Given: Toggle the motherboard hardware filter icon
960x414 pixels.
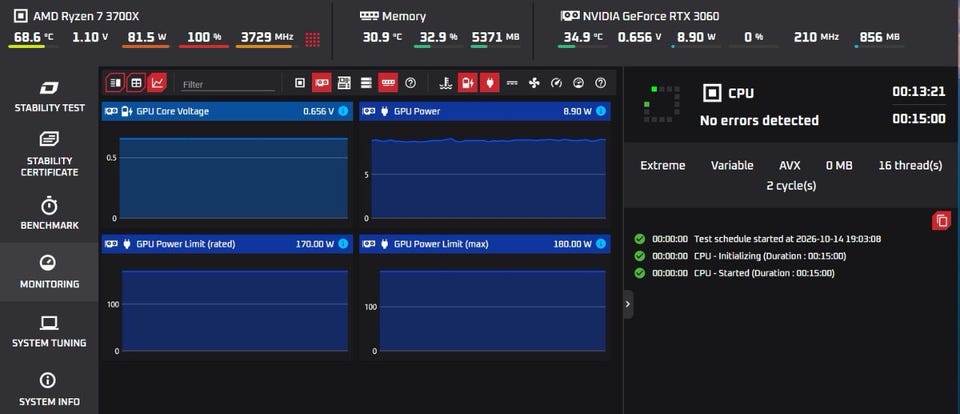Looking at the screenshot, I should click(344, 82).
